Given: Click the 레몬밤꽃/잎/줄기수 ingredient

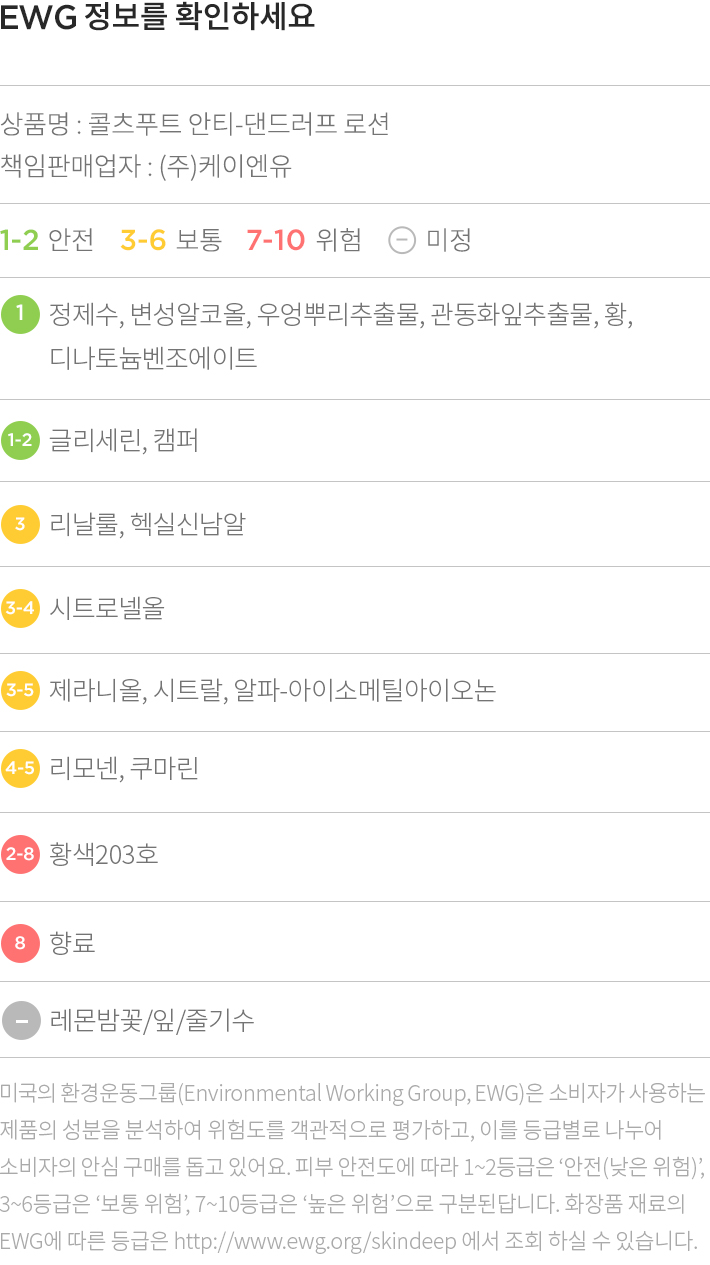Looking at the screenshot, I should coord(151,1020).
